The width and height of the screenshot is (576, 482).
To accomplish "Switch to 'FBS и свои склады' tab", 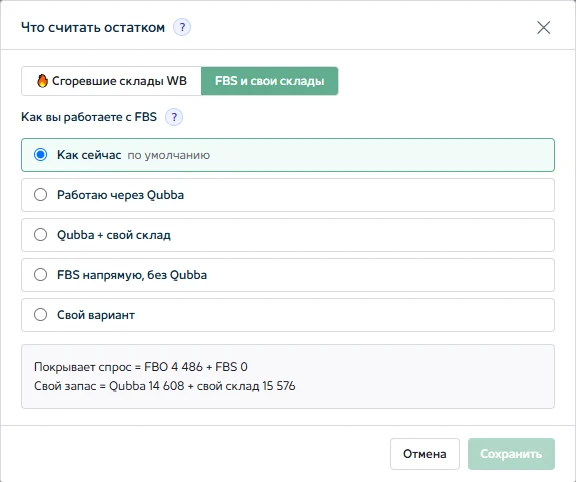I will (270, 81).
